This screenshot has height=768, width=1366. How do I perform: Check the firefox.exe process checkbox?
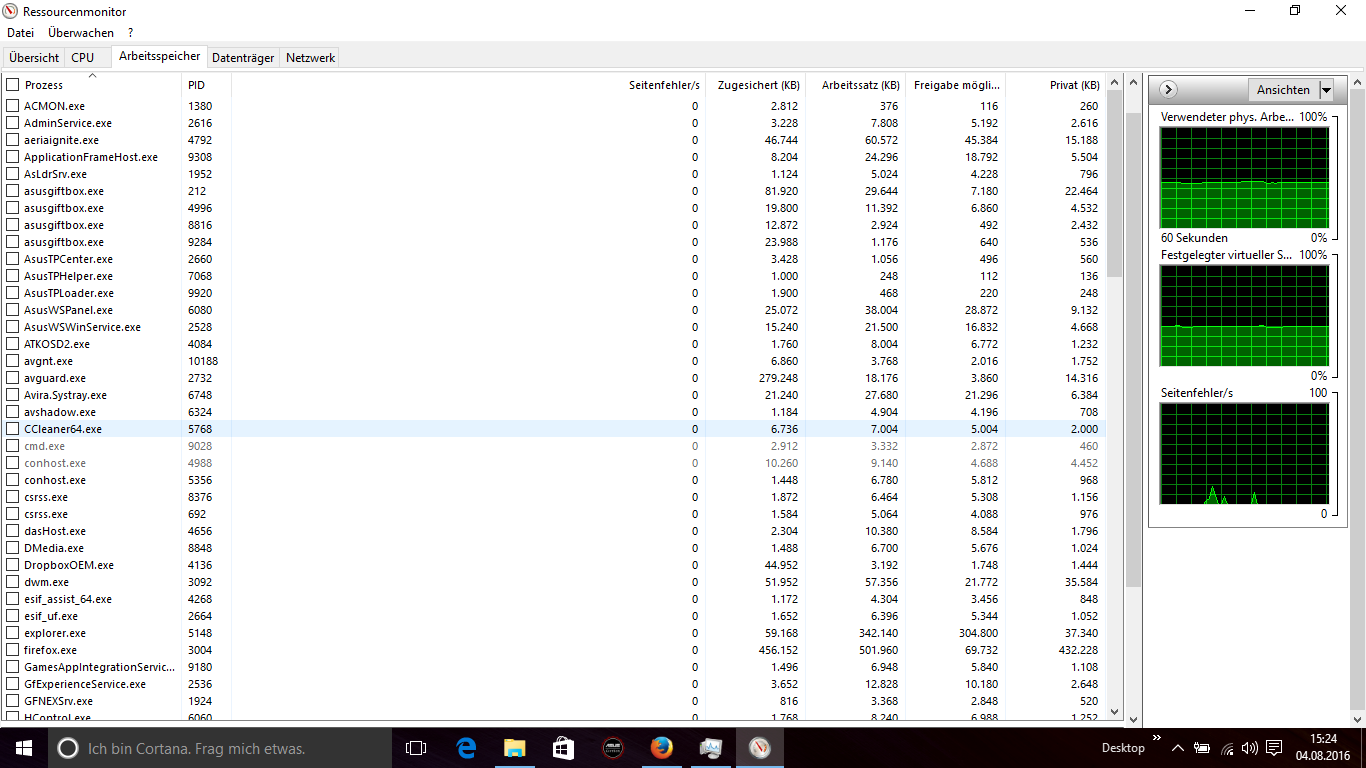coord(12,650)
